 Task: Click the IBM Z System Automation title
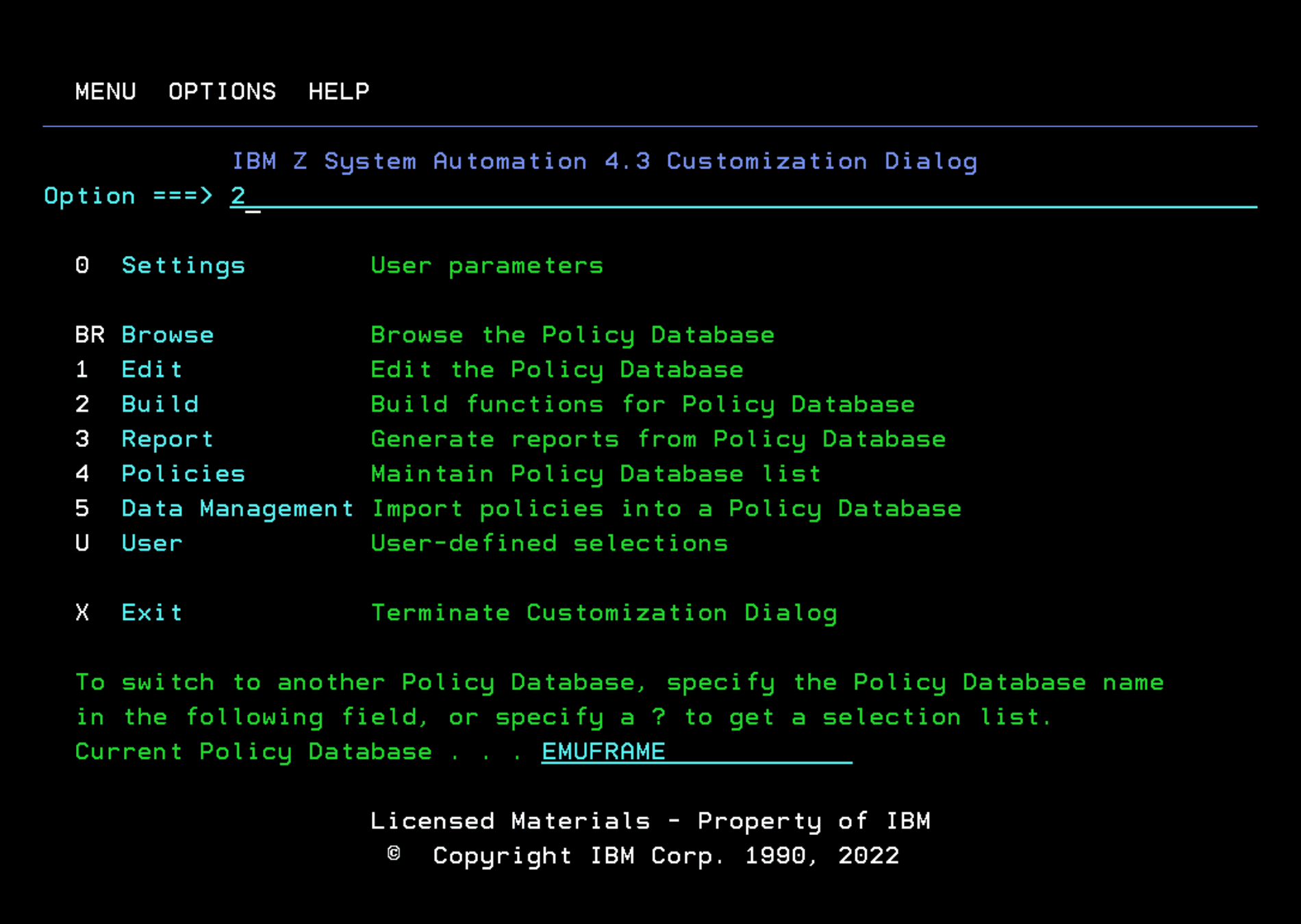click(605, 161)
